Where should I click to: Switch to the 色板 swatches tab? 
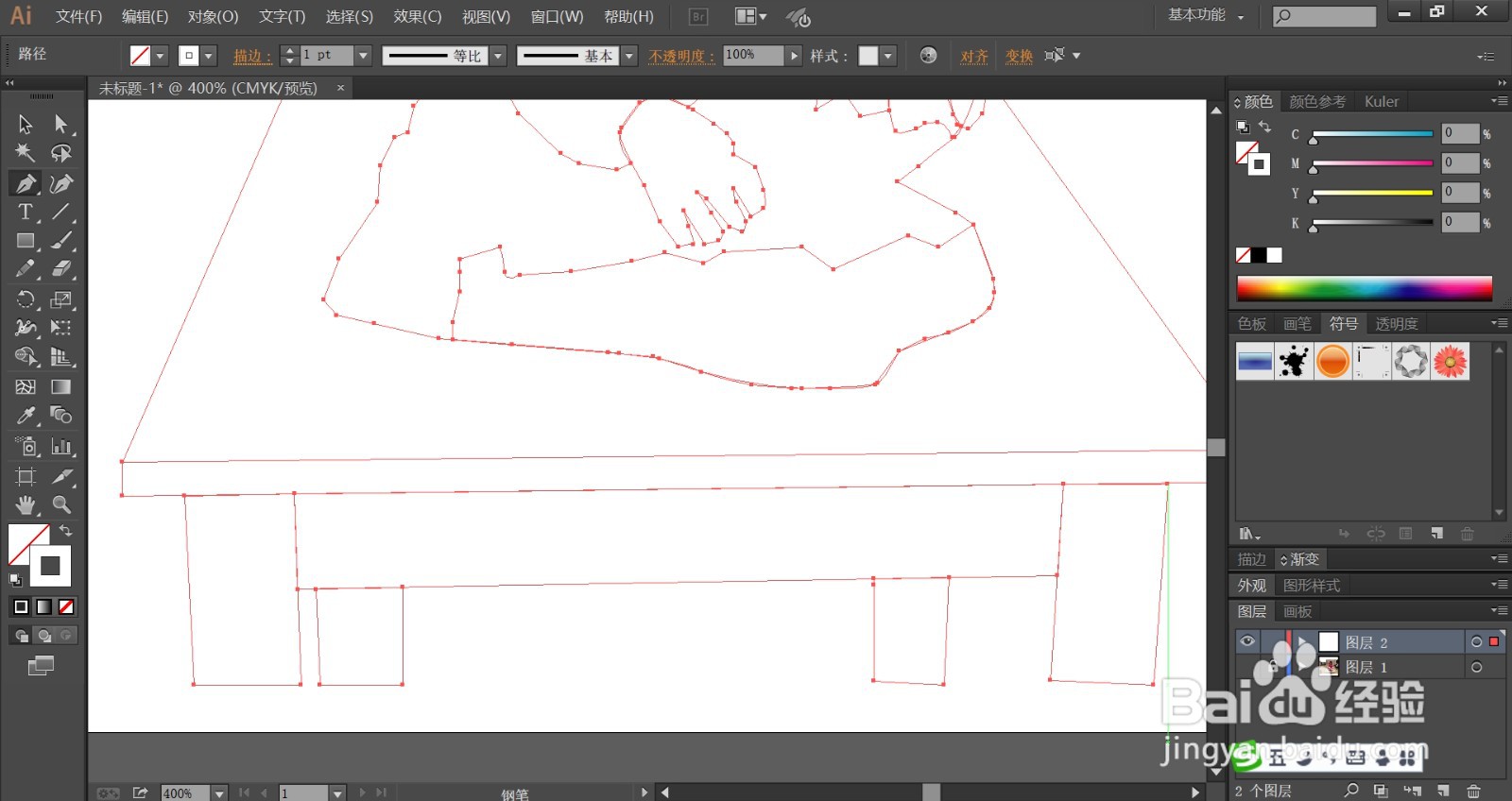[x=1252, y=324]
